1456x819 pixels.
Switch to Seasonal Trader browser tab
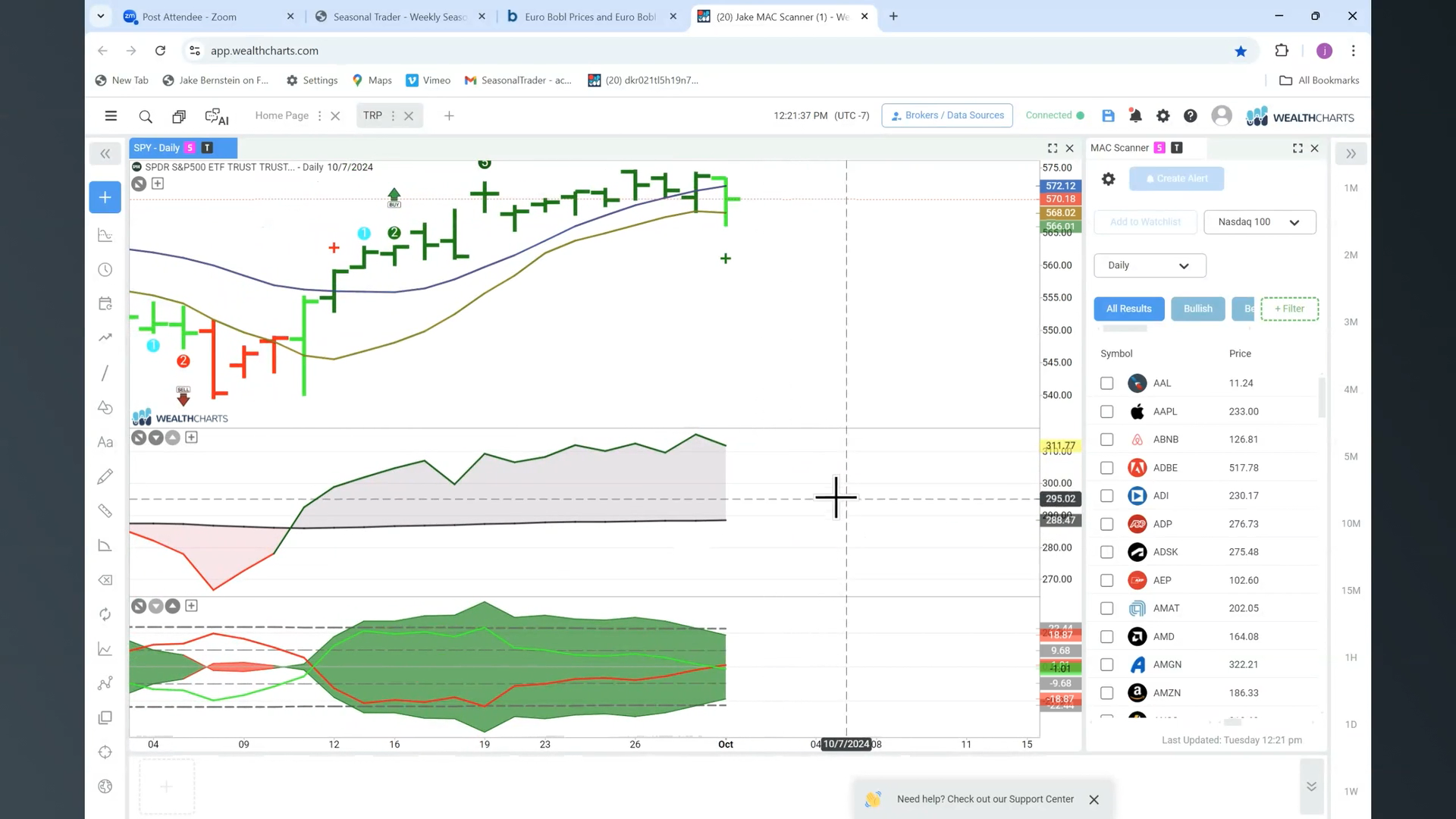(x=400, y=17)
